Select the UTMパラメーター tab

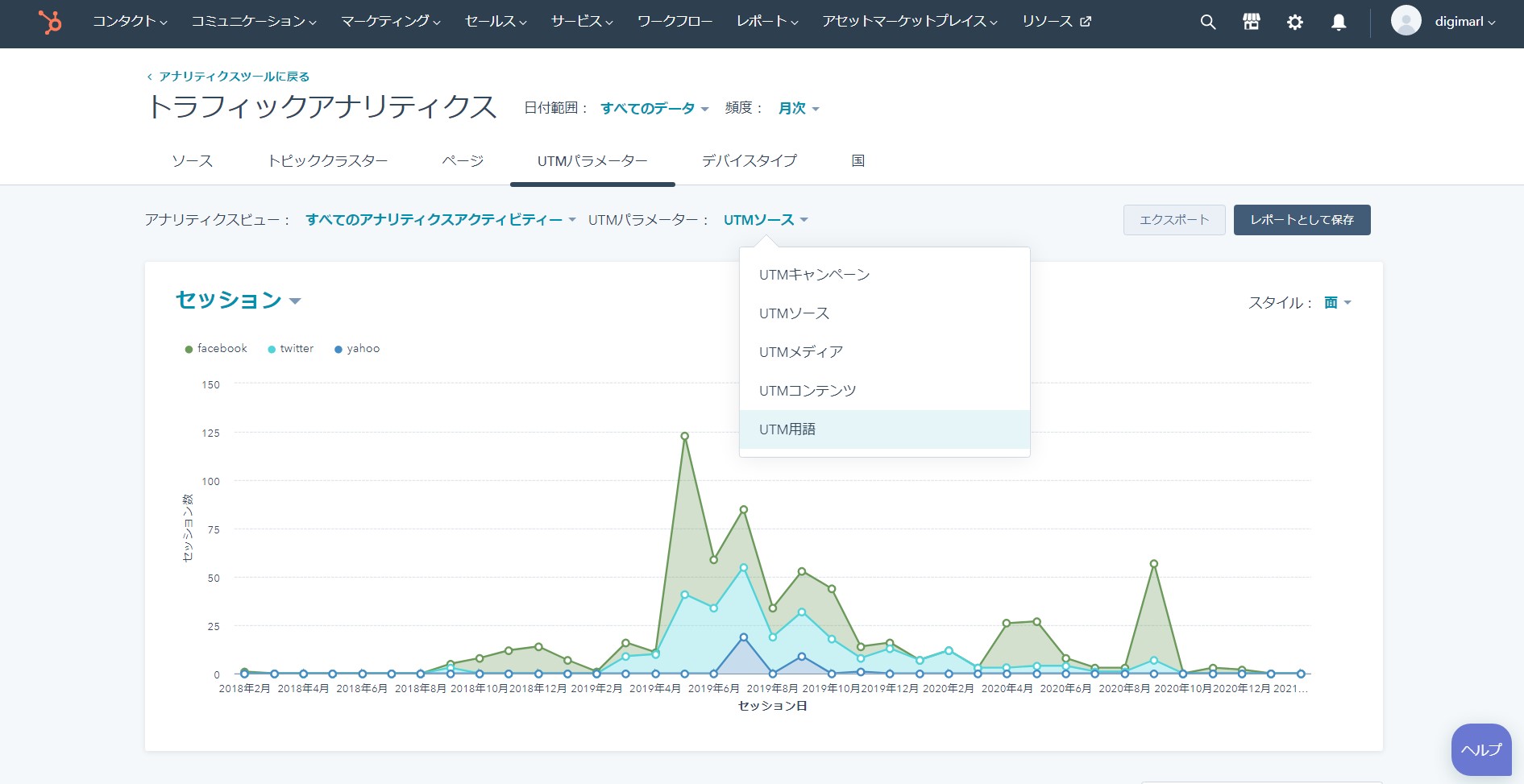[x=592, y=161]
